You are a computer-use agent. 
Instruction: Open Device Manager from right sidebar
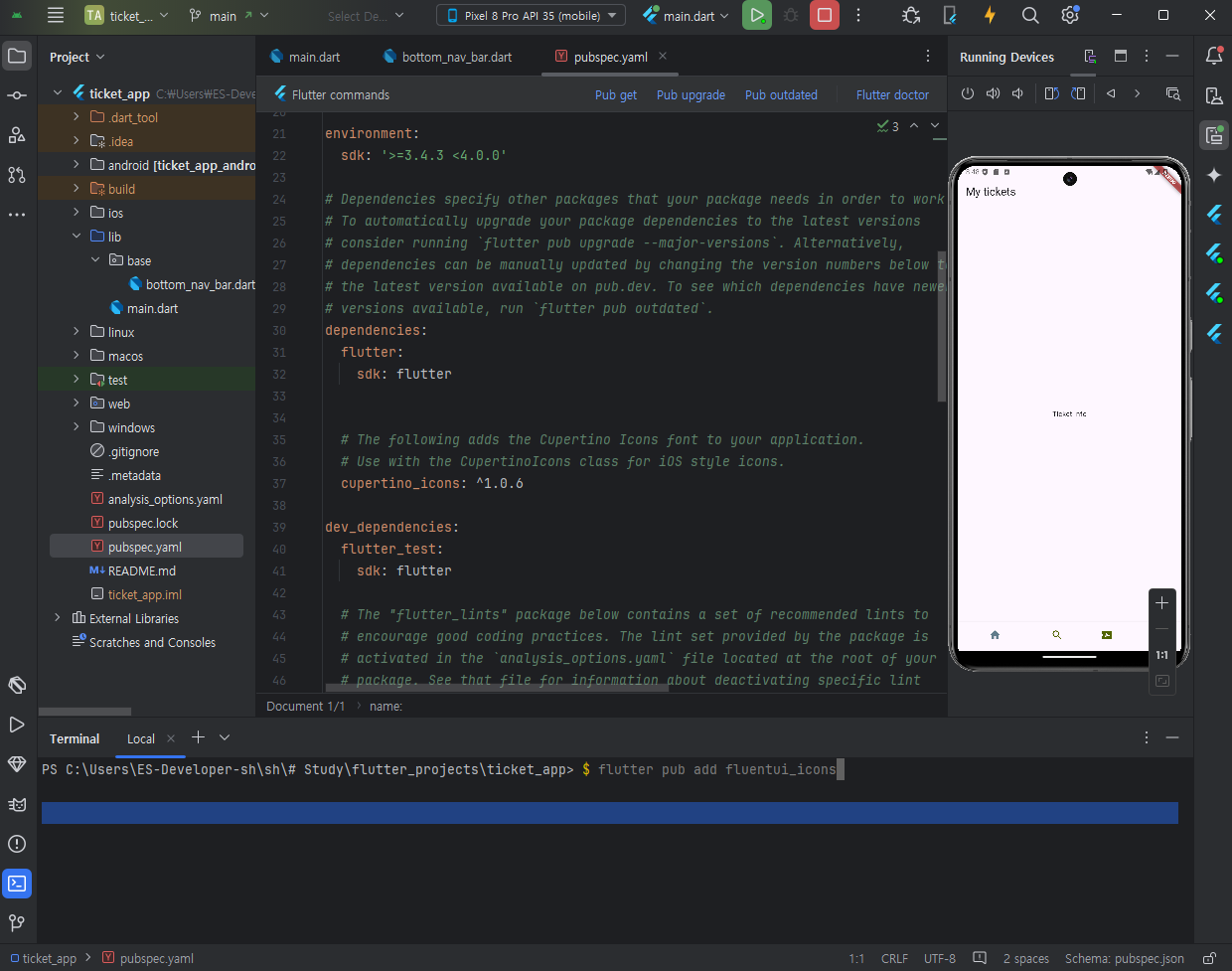[1214, 95]
